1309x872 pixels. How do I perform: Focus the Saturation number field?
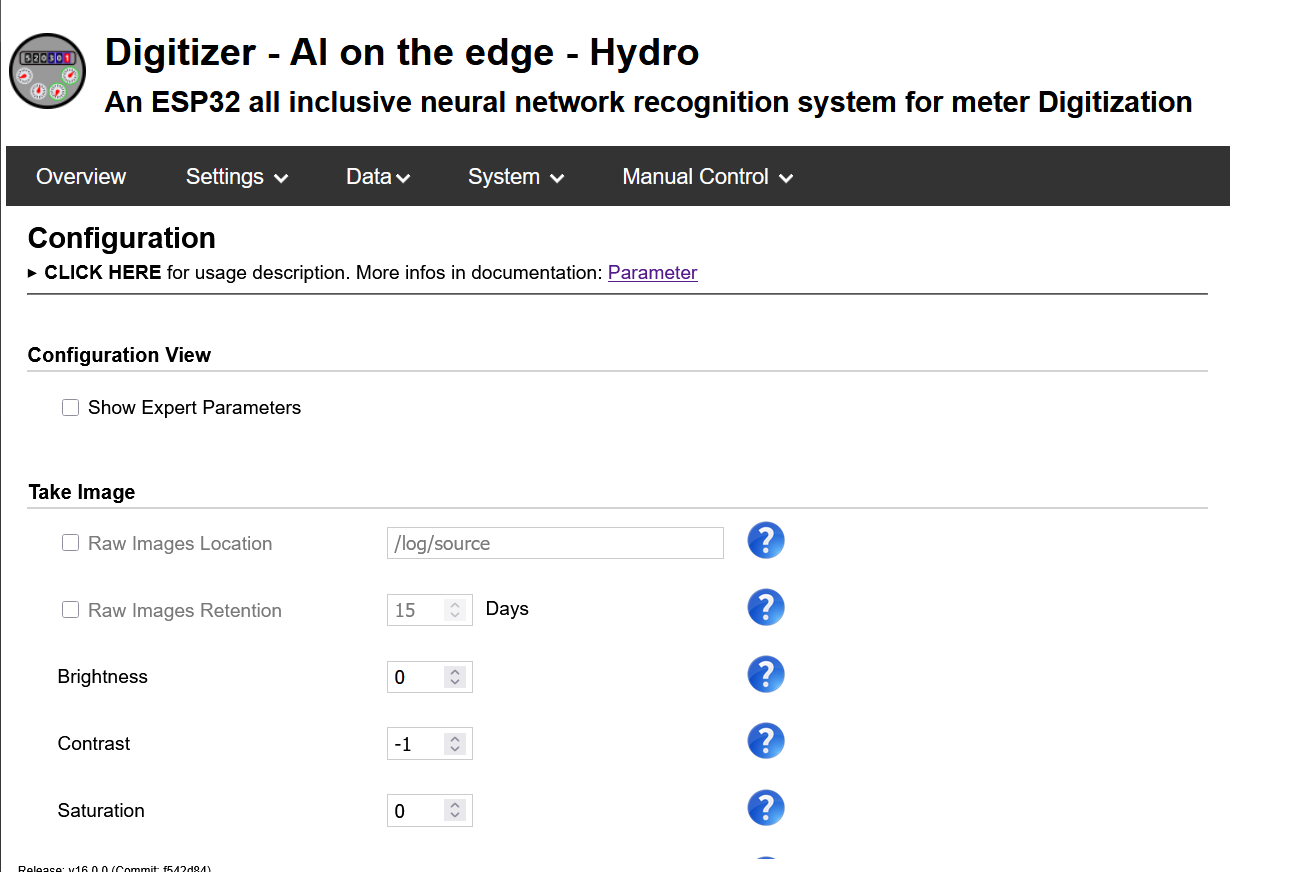(416, 811)
